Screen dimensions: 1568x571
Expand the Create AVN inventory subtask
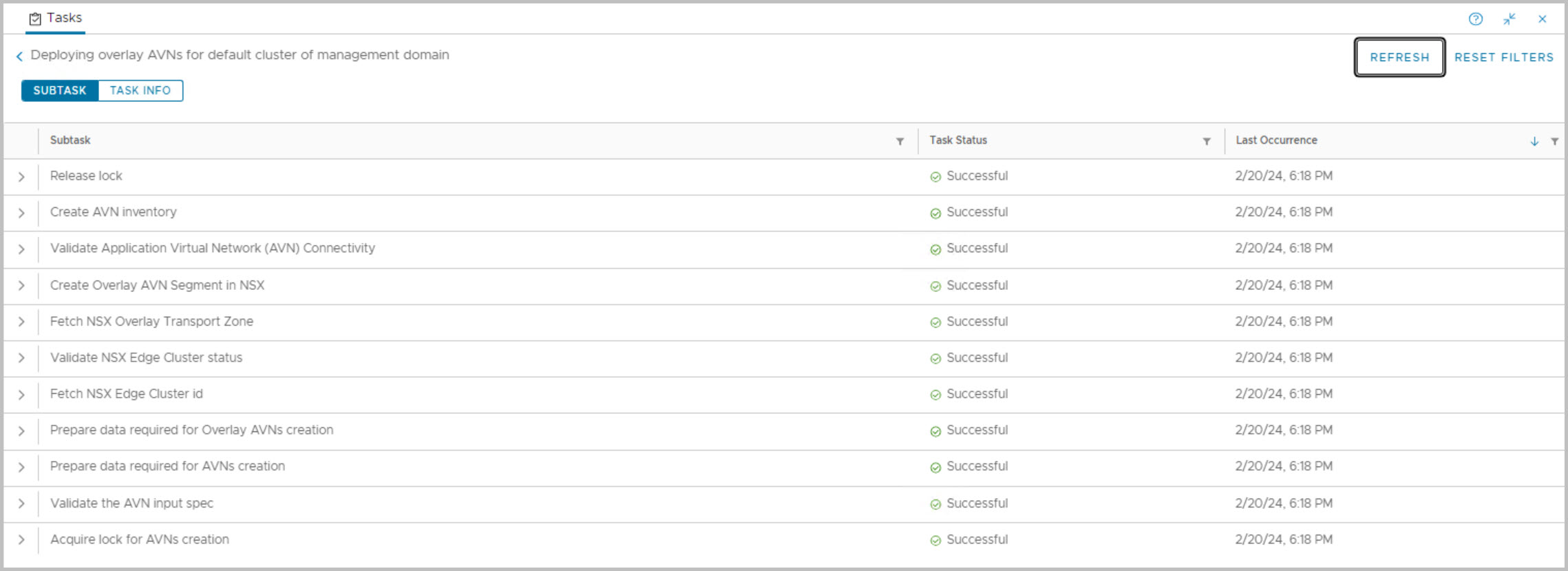[x=21, y=213]
